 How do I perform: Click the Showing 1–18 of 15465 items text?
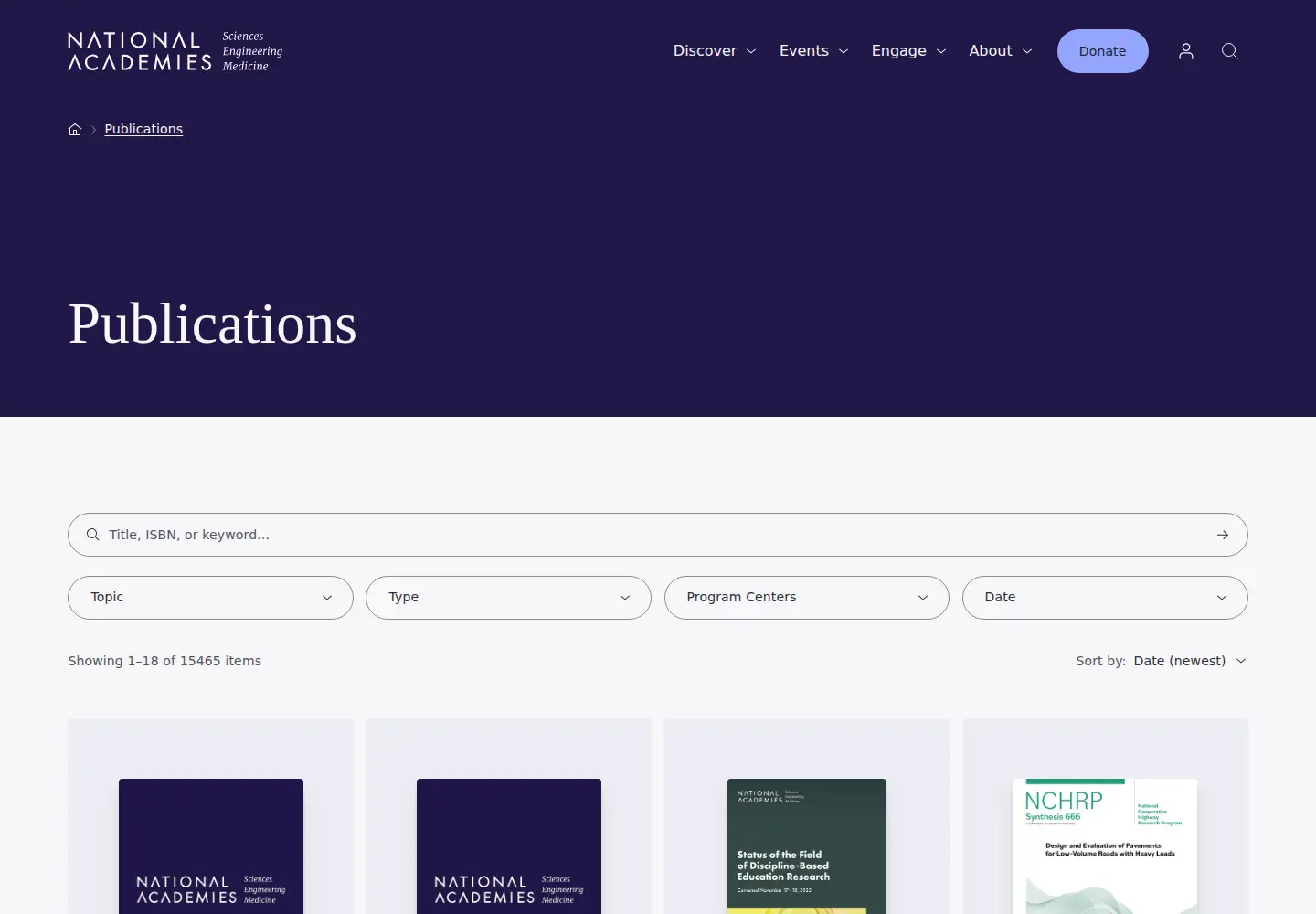pyautogui.click(x=164, y=661)
